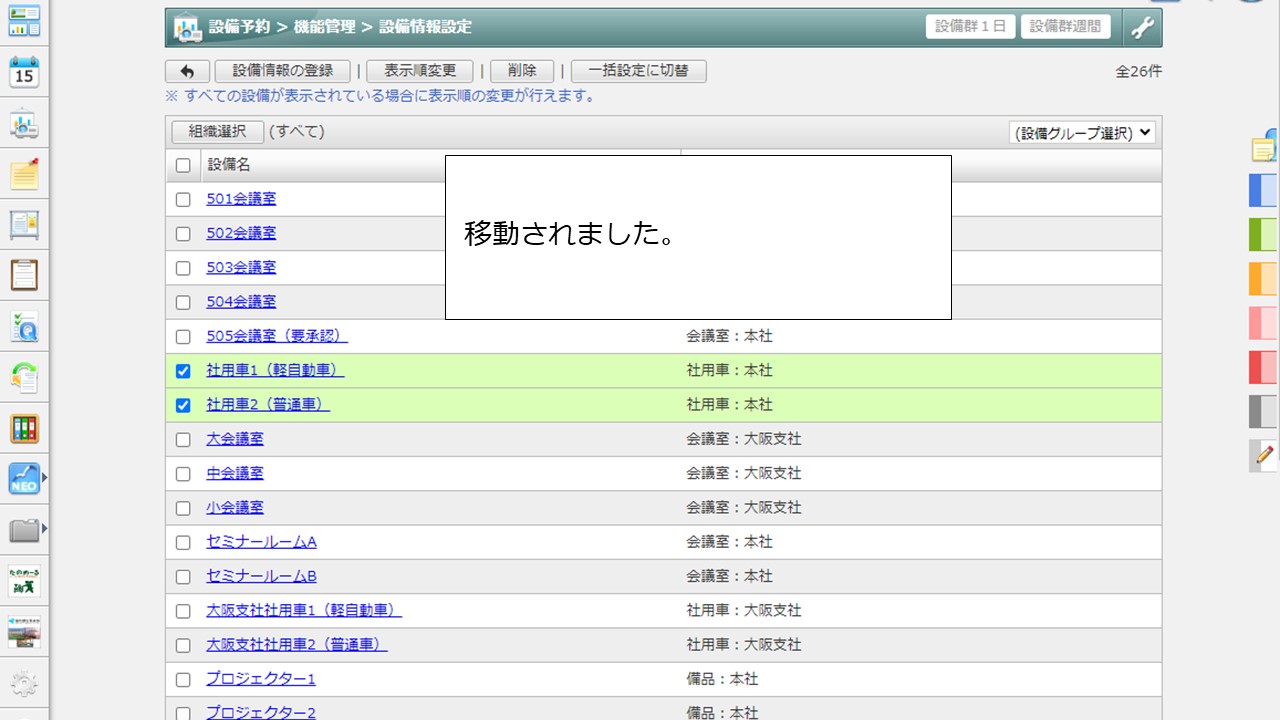Click the pencil edit icon on right edge
Viewport: 1280px width, 720px height.
(x=1264, y=454)
